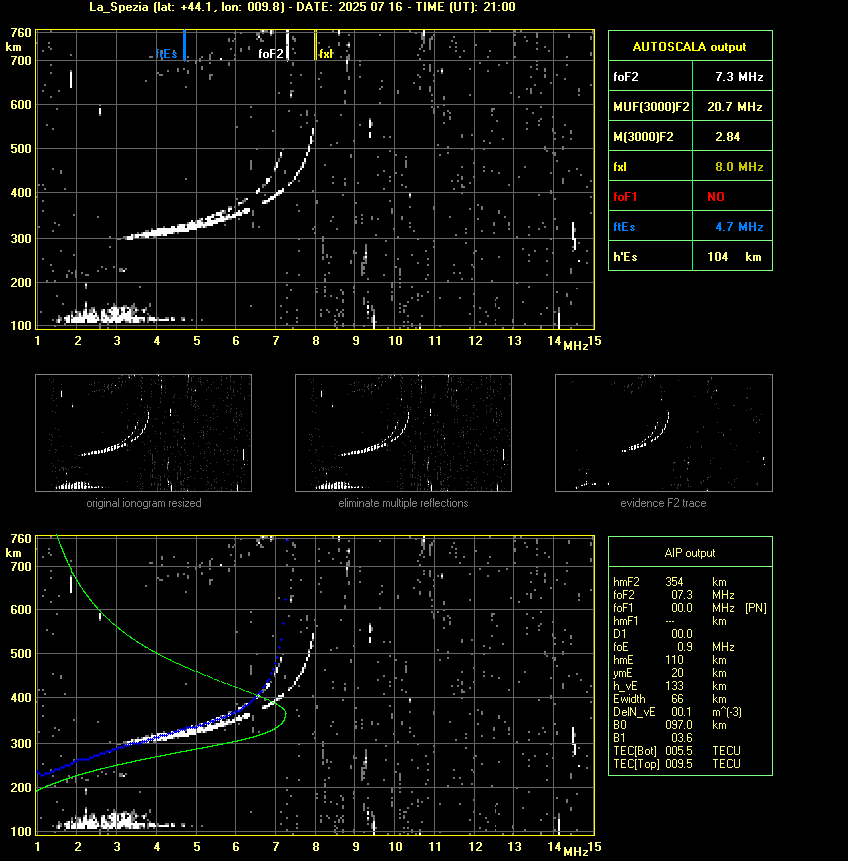Click the AIP foF1 00.0 MHz row
This screenshot has width=848, height=861.
[689, 608]
